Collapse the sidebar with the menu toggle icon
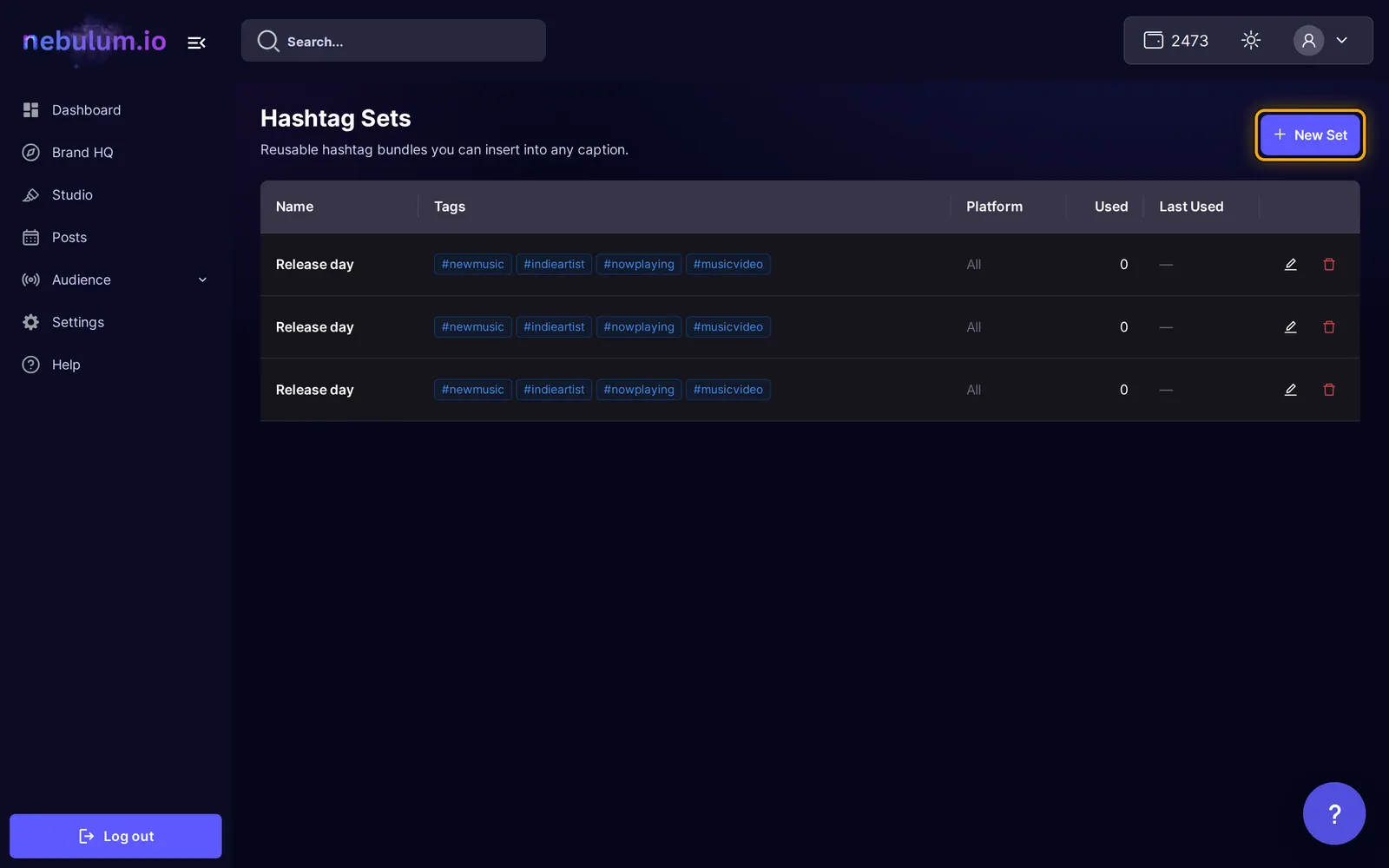 pos(196,43)
